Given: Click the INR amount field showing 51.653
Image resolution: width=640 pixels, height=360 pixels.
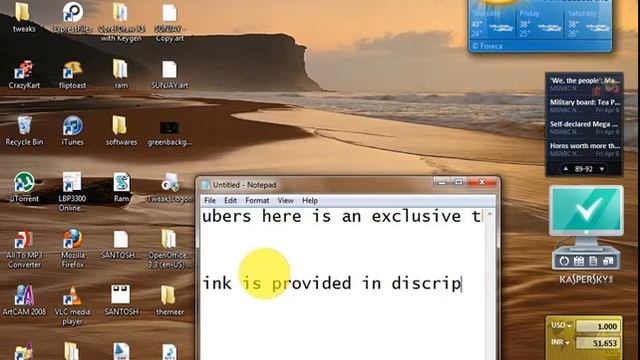Looking at the screenshot, I should coord(598,343).
